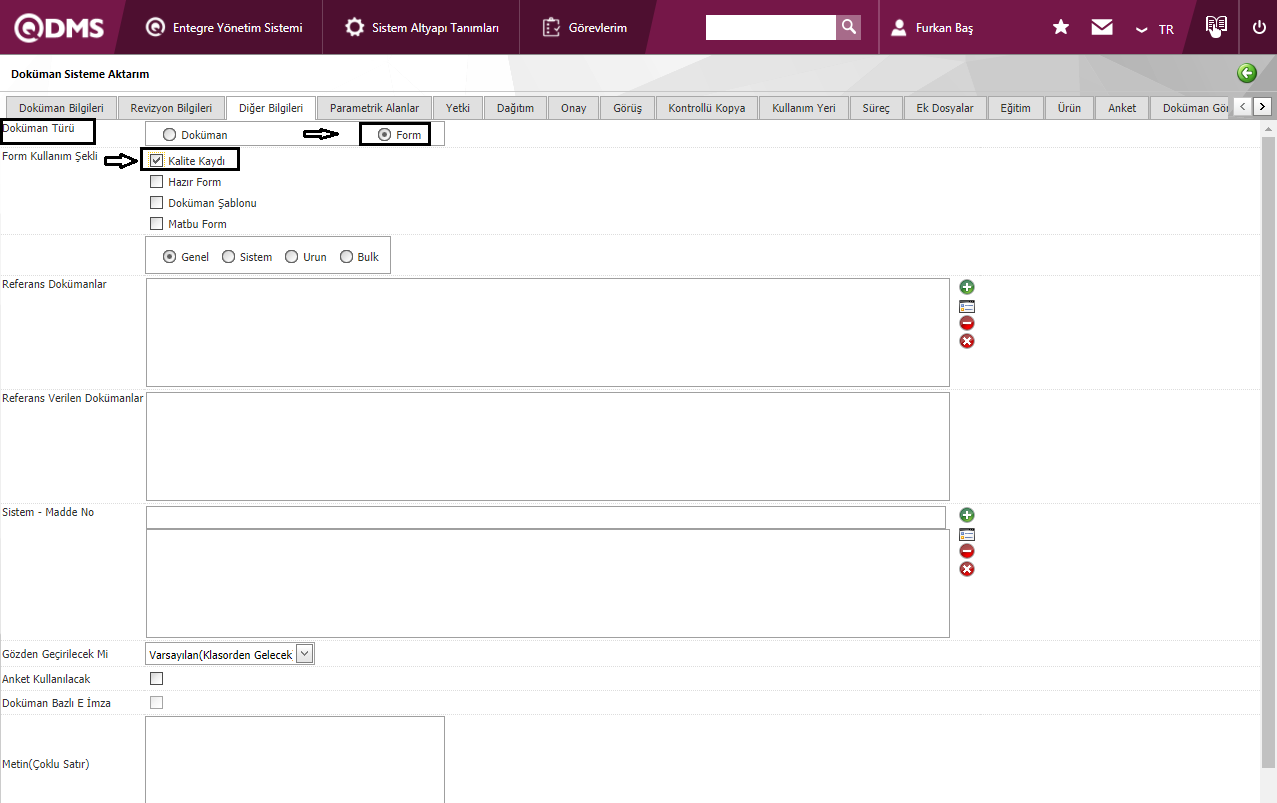Click the Referans Dokümanlar list box
The image size is (1277, 803).
tap(548, 332)
